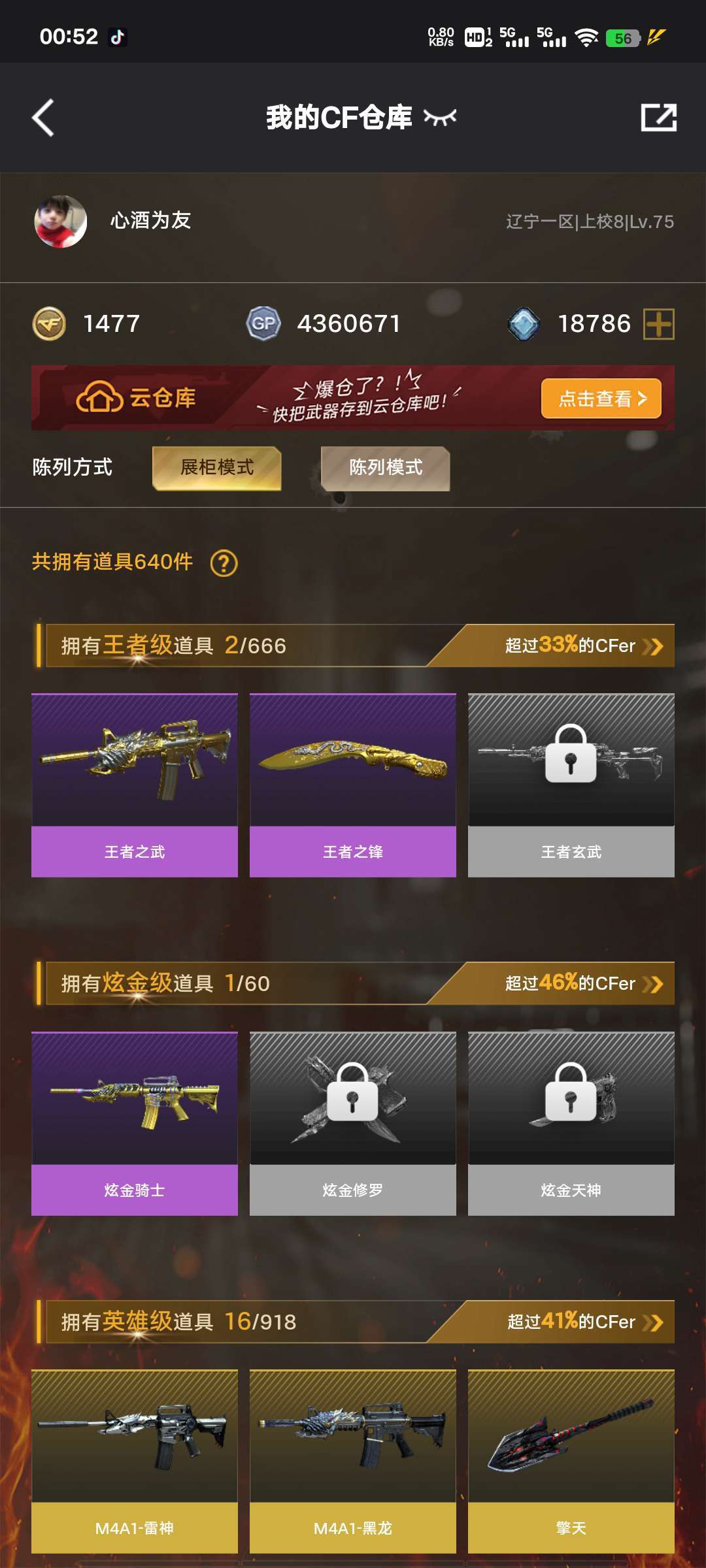Open the question mark help icon
706x1568 pixels.
224,563
